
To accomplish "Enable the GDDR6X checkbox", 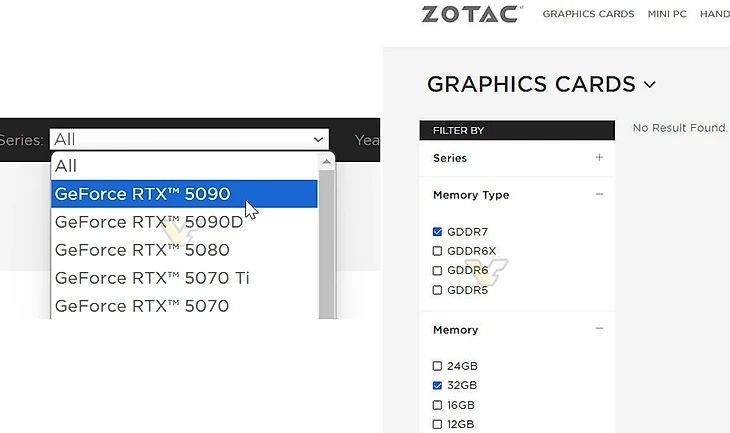I will tap(437, 251).
